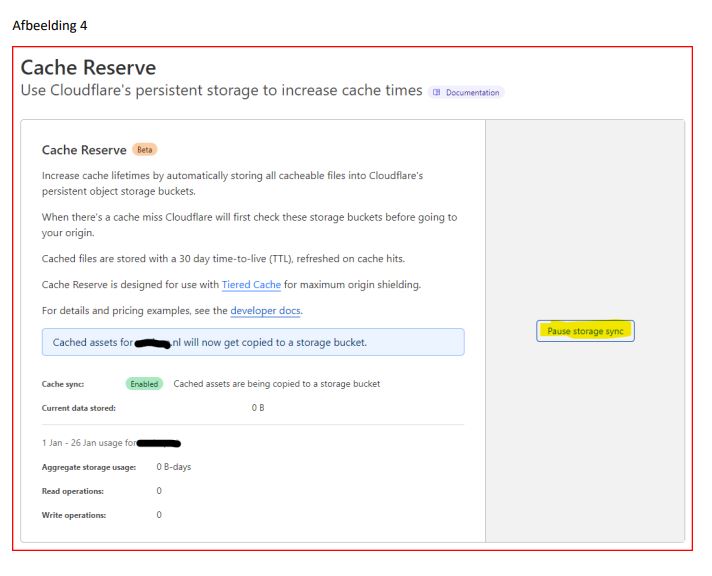The width and height of the screenshot is (712, 576).
Task: Click the '30 day time-to-live (TTL)' sentence
Action: point(223,259)
